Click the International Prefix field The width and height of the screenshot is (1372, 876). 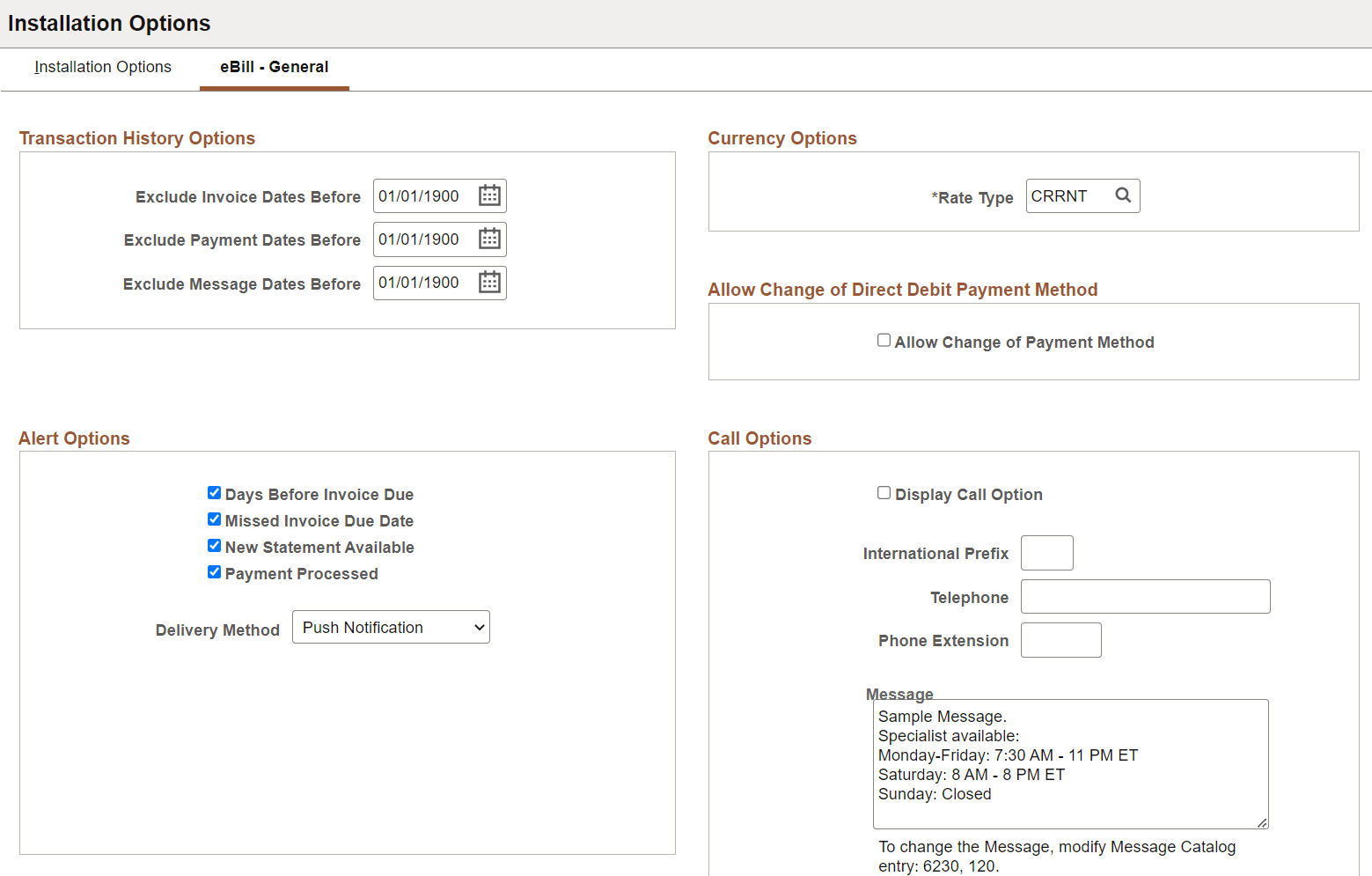click(x=1046, y=552)
